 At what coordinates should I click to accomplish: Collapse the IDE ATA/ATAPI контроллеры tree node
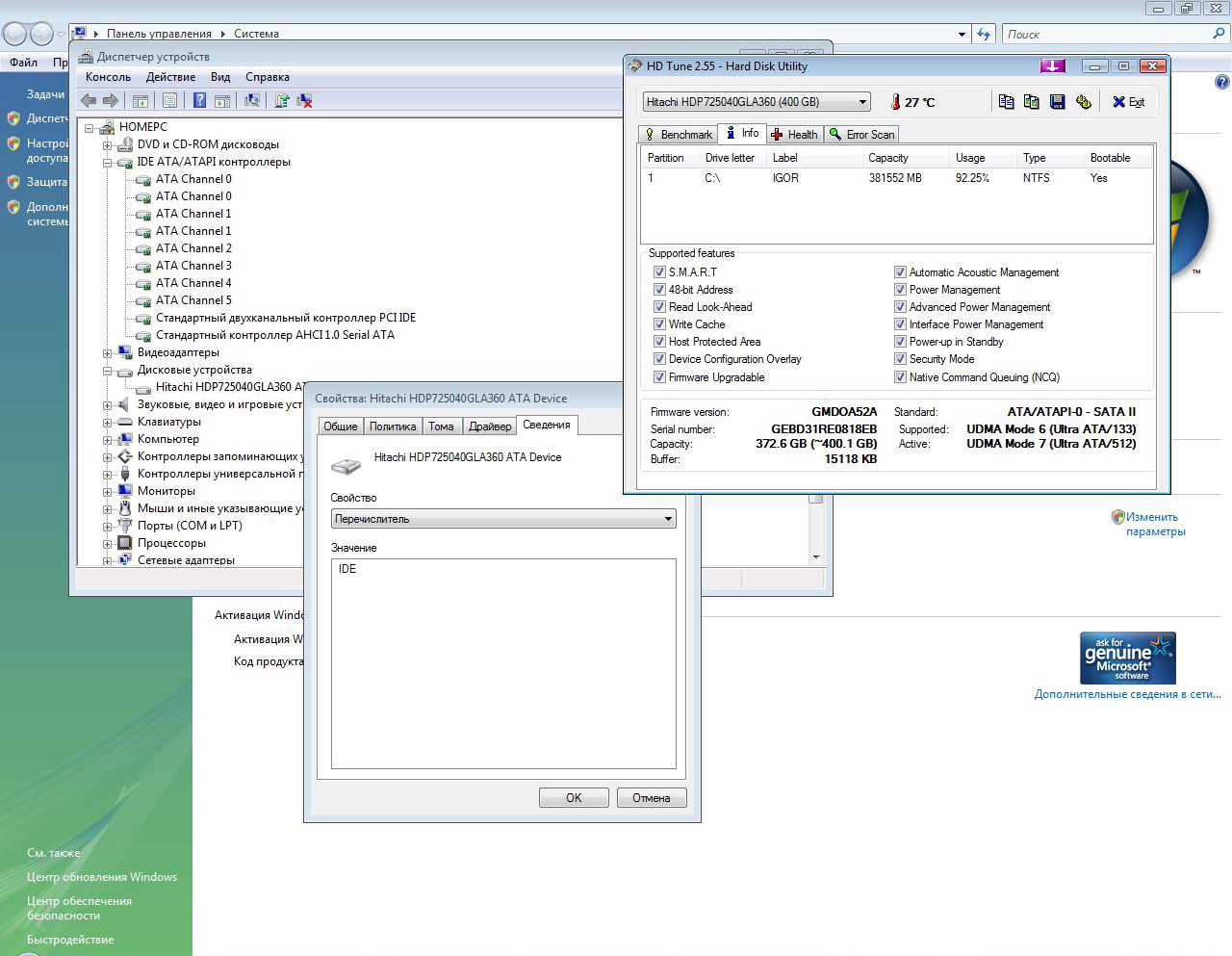[108, 163]
